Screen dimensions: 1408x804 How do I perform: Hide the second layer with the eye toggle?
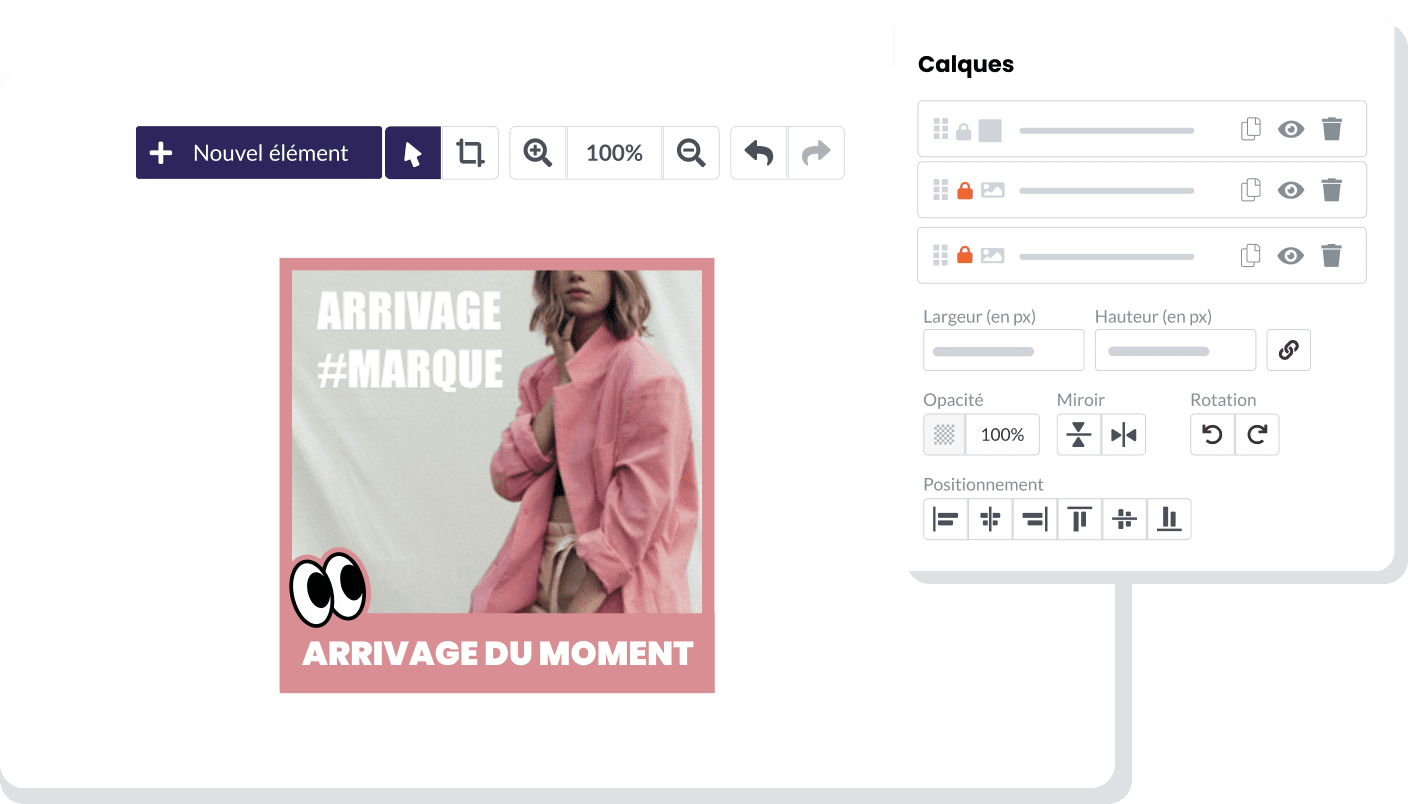click(x=1291, y=190)
